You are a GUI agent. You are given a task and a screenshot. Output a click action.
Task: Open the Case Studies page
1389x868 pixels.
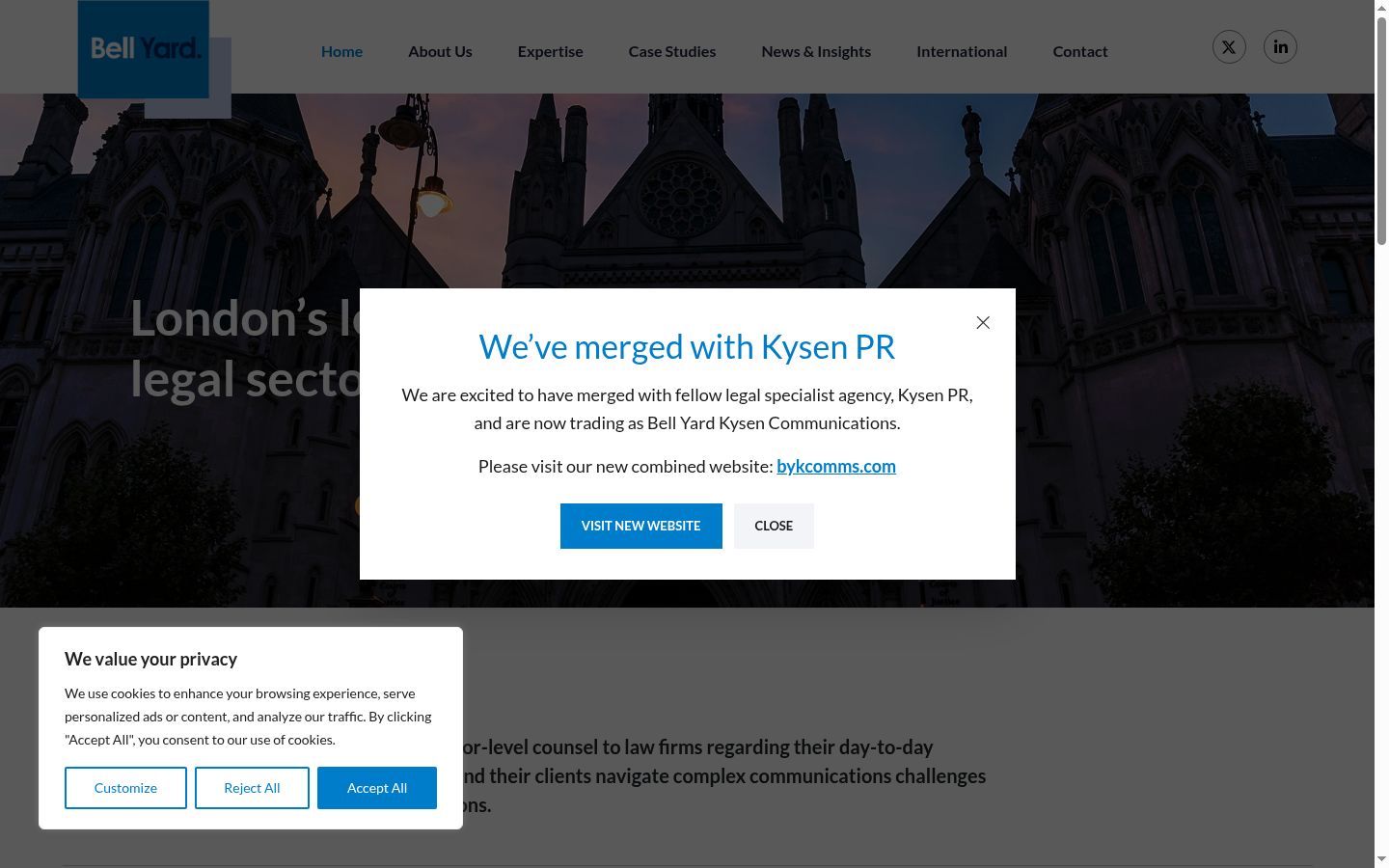click(x=672, y=51)
